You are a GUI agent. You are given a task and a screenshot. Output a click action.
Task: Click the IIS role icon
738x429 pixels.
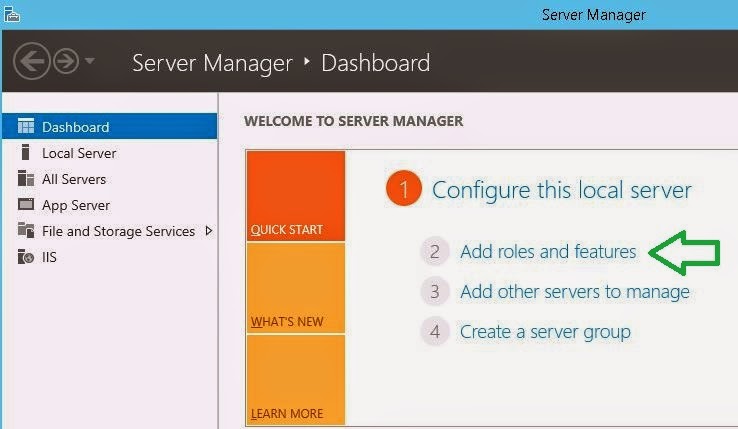pyautogui.click(x=26, y=257)
